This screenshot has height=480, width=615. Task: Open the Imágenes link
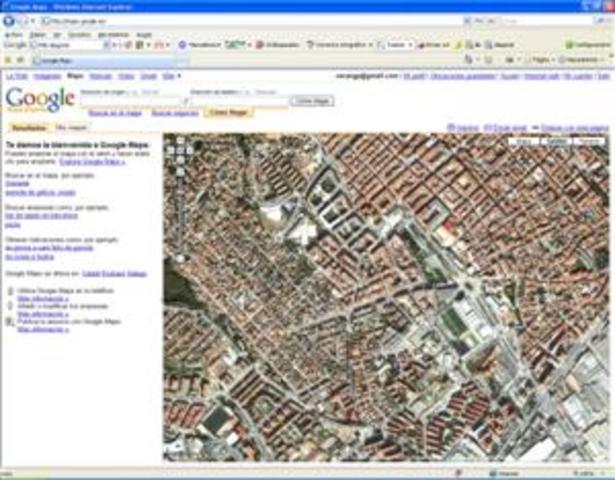tap(47, 76)
